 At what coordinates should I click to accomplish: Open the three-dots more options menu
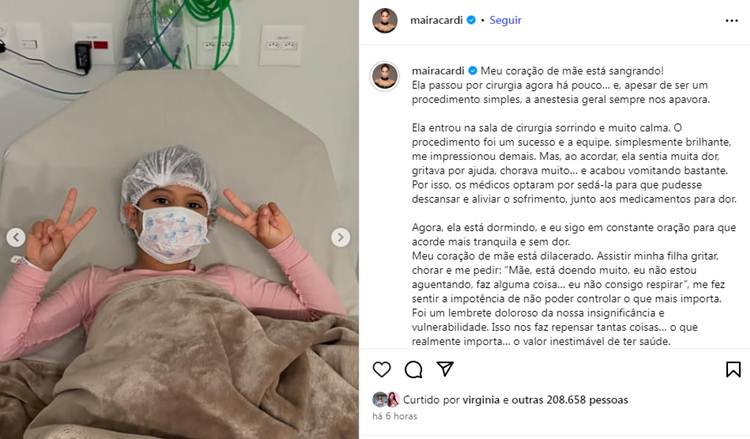tap(732, 21)
